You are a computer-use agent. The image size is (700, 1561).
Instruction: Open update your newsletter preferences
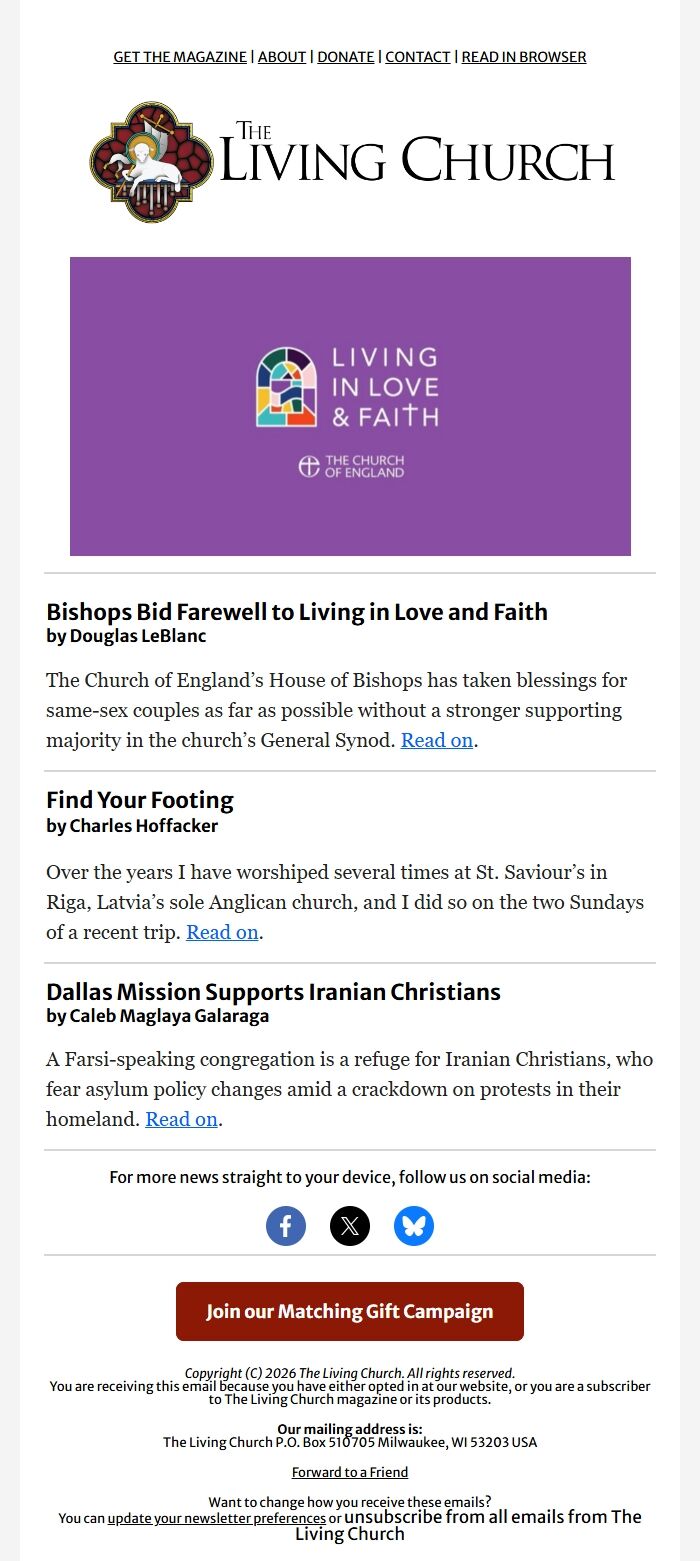tap(216, 1518)
